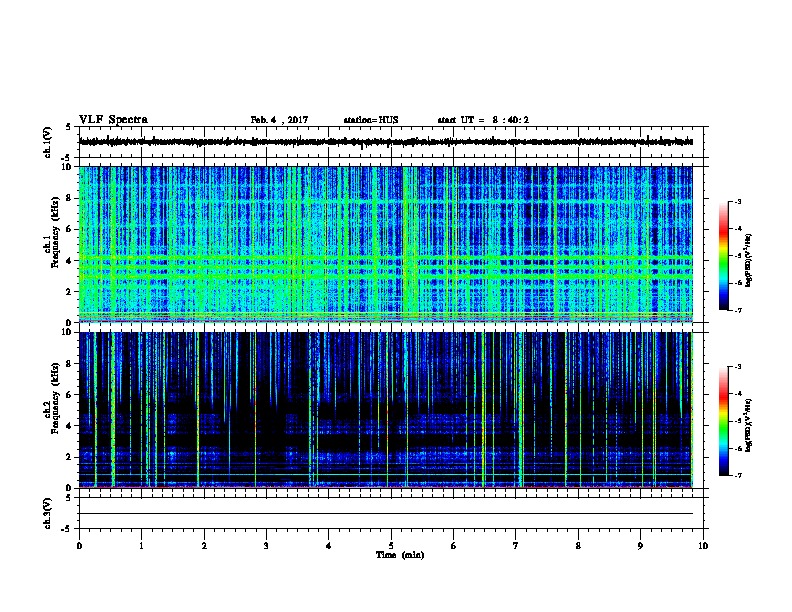Image resolution: width=792 pixels, height=612 pixels.
Task: Click the "-7" label on ch.2 colorbar
Action: coord(738,475)
